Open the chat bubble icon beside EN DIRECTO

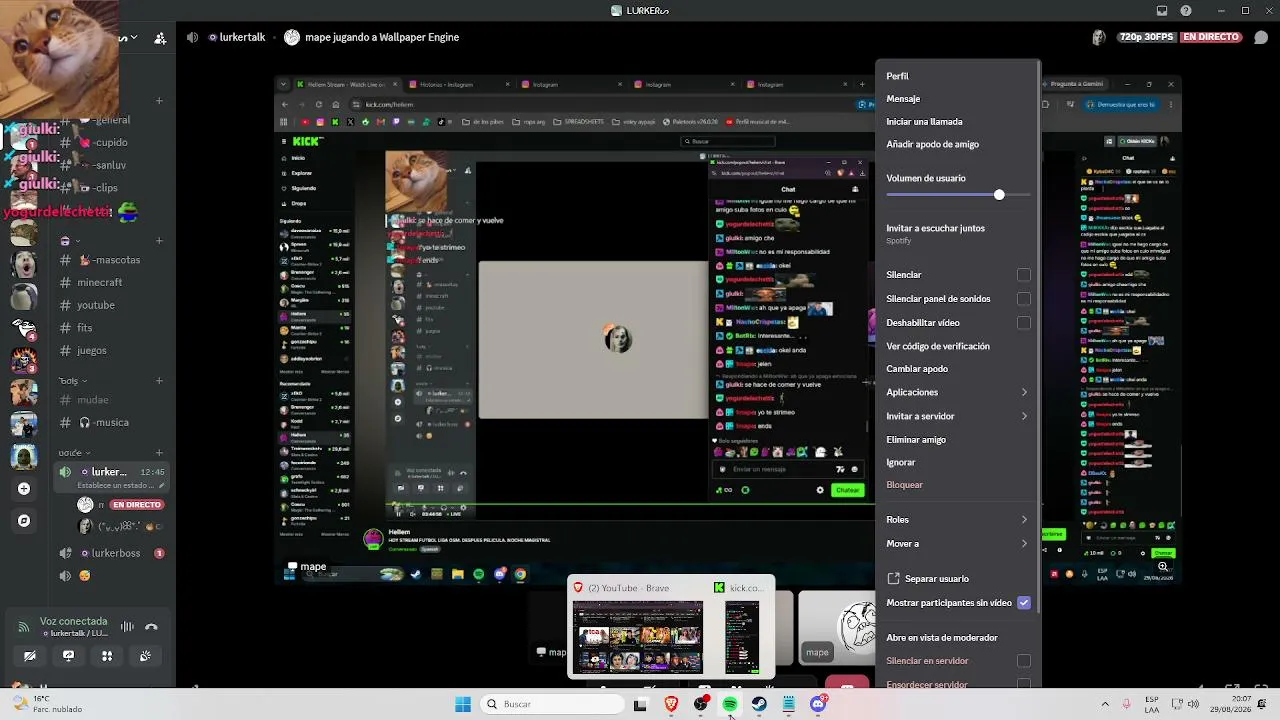pyautogui.click(x=1261, y=38)
